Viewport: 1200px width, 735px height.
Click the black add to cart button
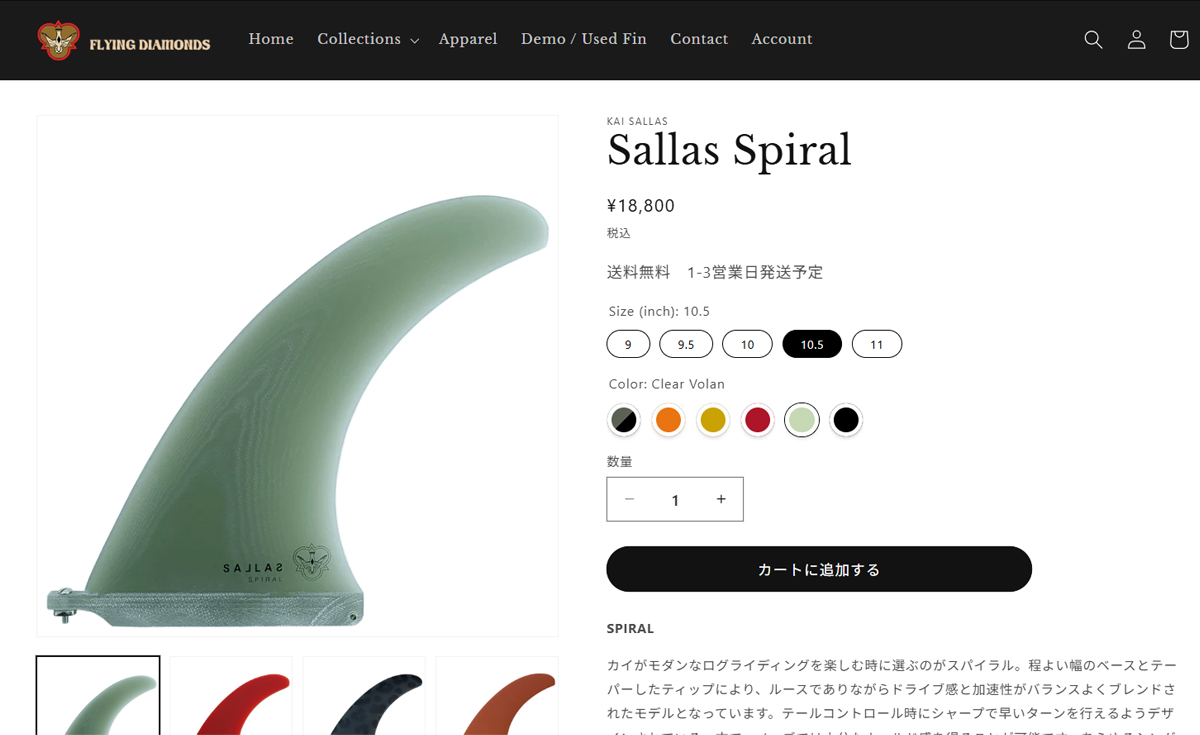[819, 569]
